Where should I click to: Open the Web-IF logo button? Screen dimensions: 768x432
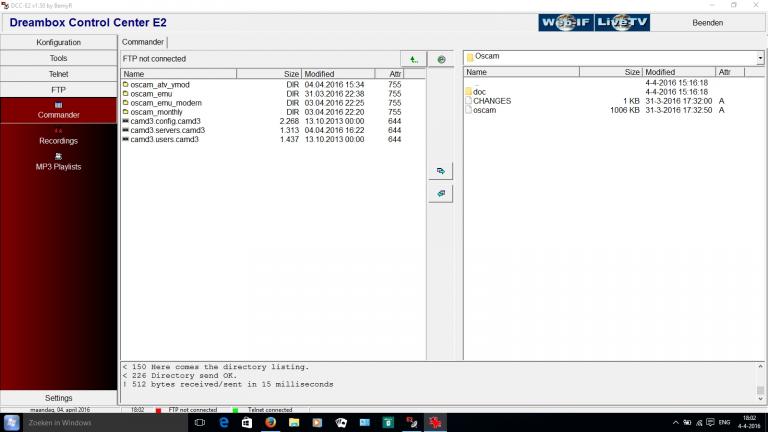565,22
